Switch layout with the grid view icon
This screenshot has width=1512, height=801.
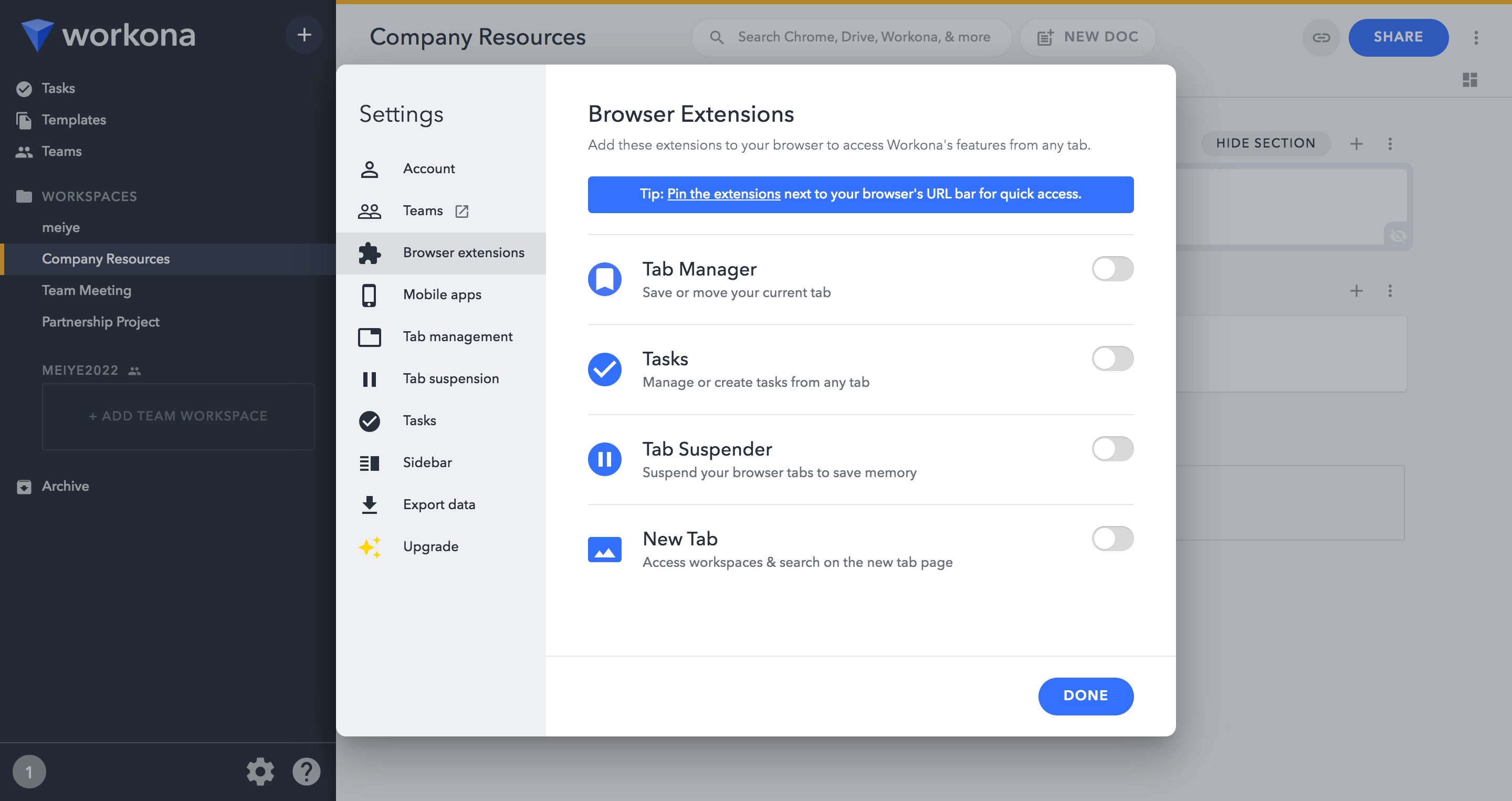tap(1470, 79)
